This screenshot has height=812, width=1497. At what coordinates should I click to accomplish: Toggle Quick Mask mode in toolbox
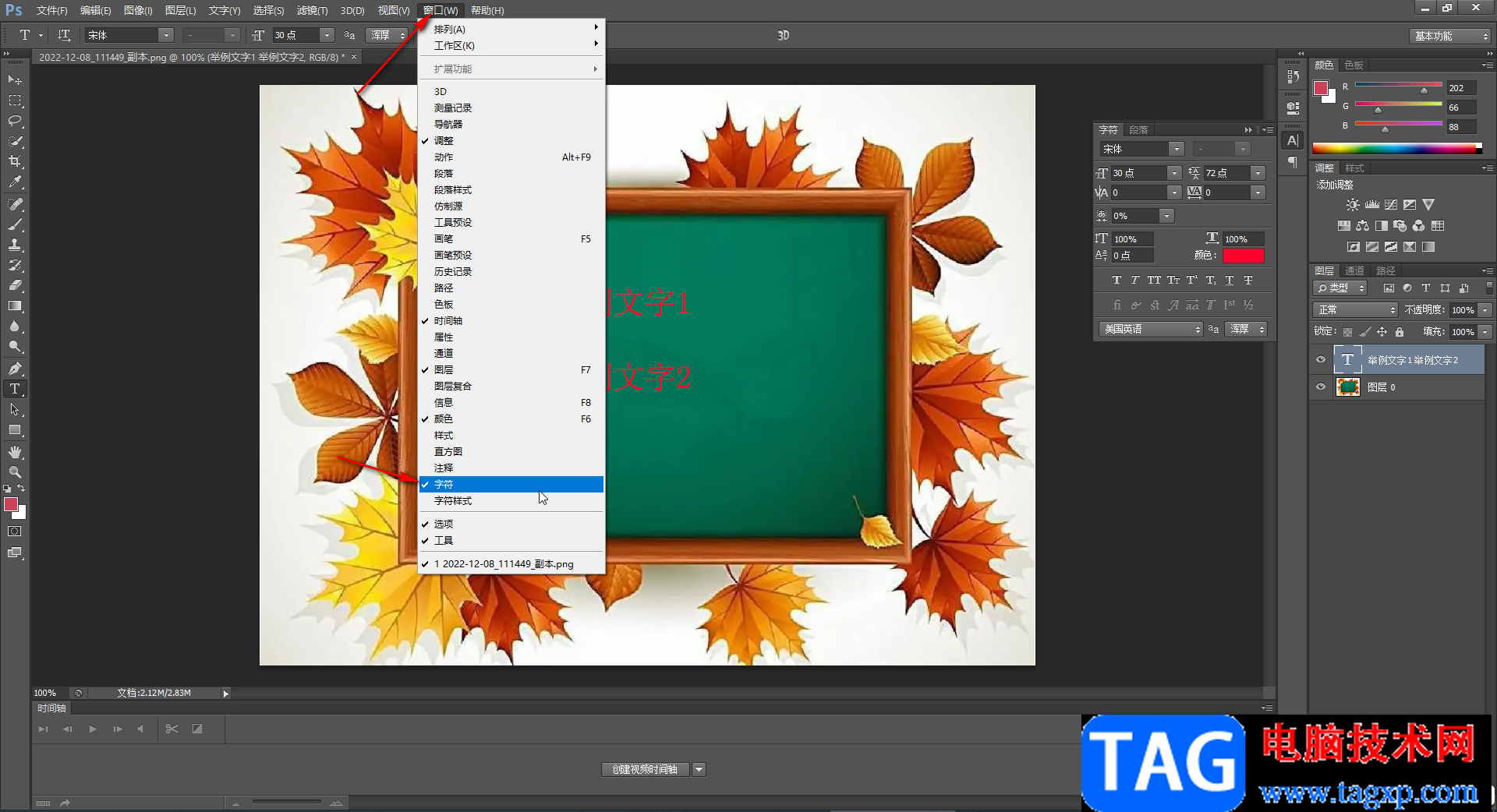pyautogui.click(x=15, y=531)
